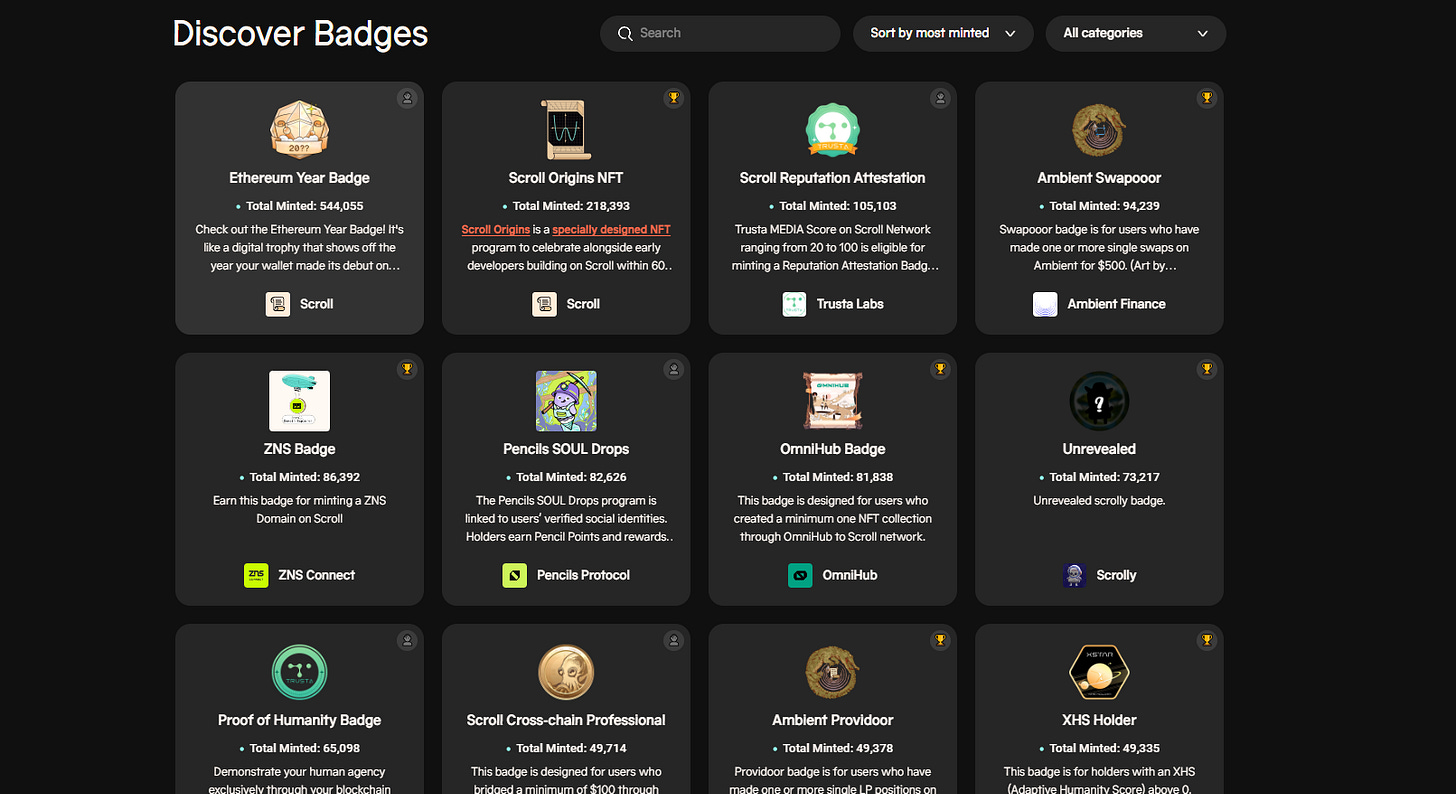Click the Ethereum Year Badge image
Screen dimensions: 1456x794
(x=299, y=129)
